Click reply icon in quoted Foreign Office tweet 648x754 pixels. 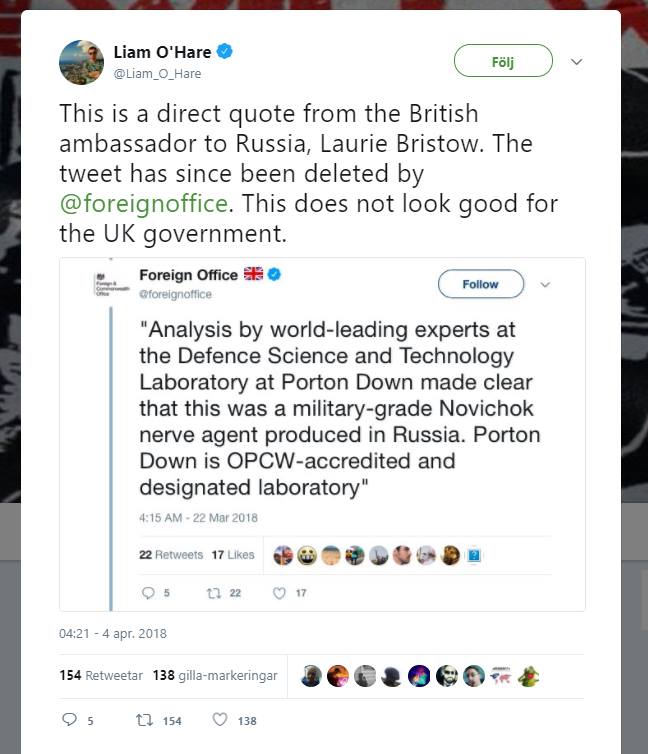click(x=149, y=593)
